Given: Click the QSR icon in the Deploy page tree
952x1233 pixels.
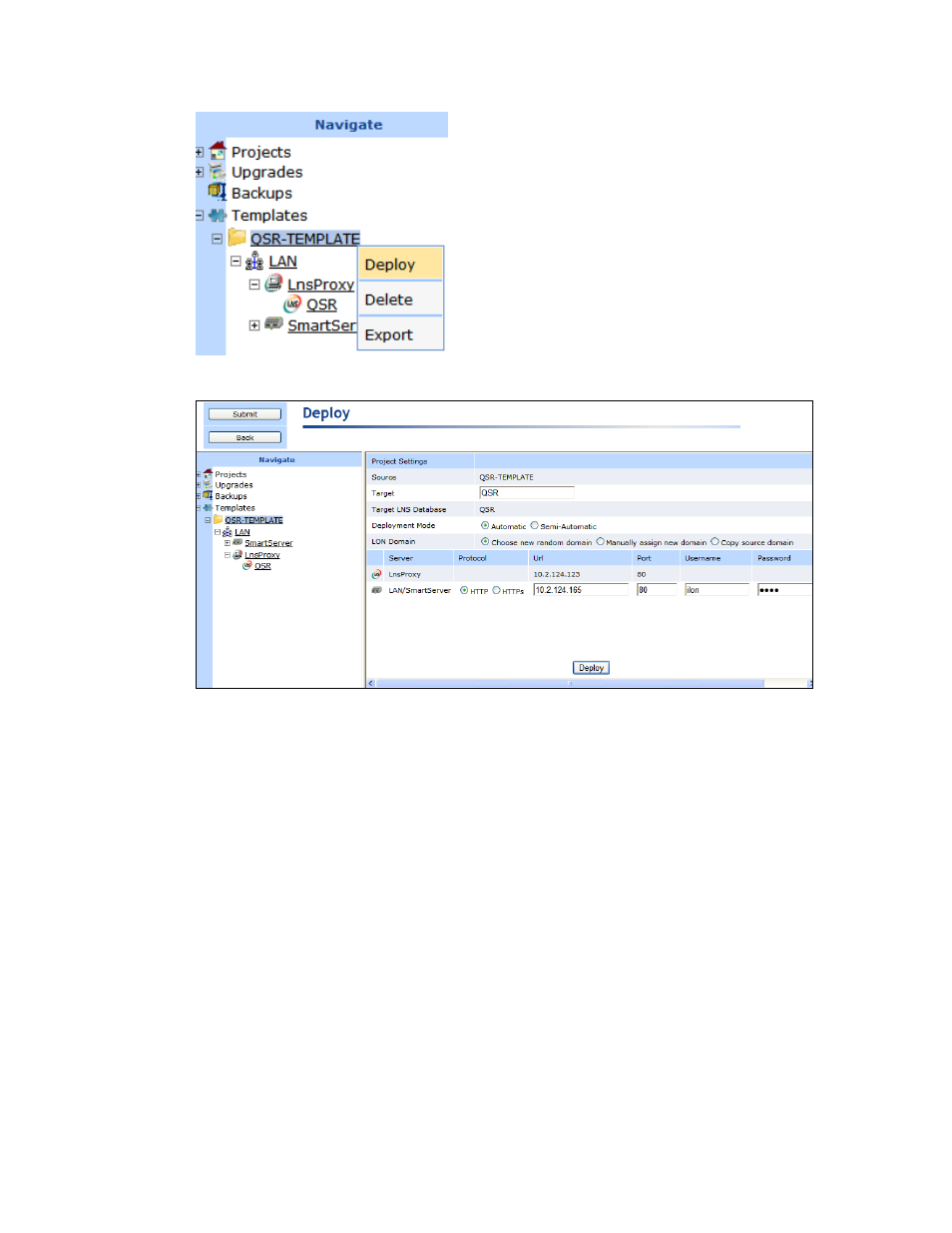Looking at the screenshot, I should click(x=247, y=565).
